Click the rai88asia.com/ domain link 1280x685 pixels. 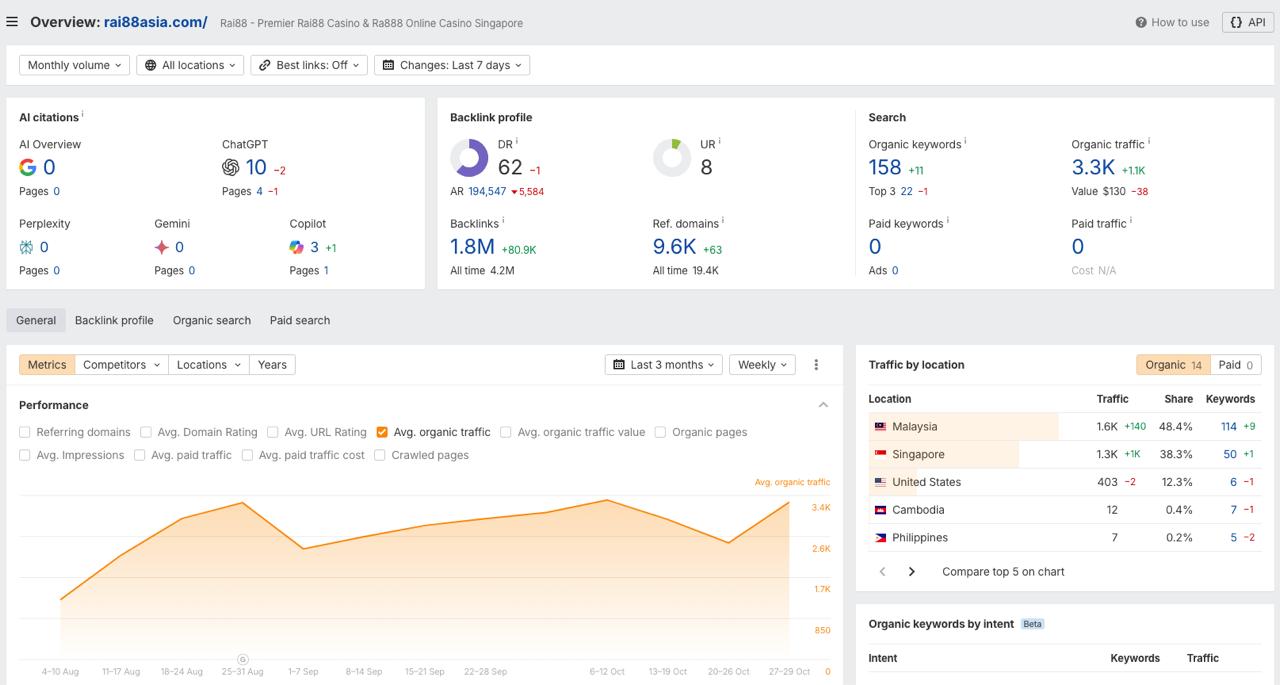tap(155, 22)
